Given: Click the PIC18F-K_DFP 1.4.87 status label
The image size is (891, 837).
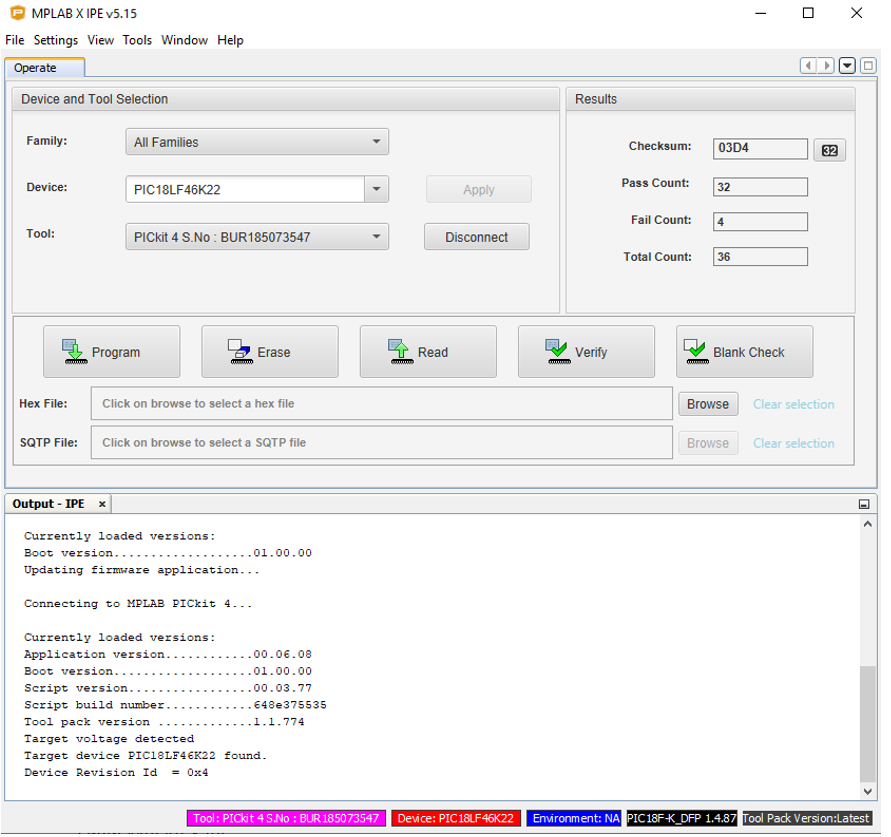Looking at the screenshot, I should [x=682, y=818].
